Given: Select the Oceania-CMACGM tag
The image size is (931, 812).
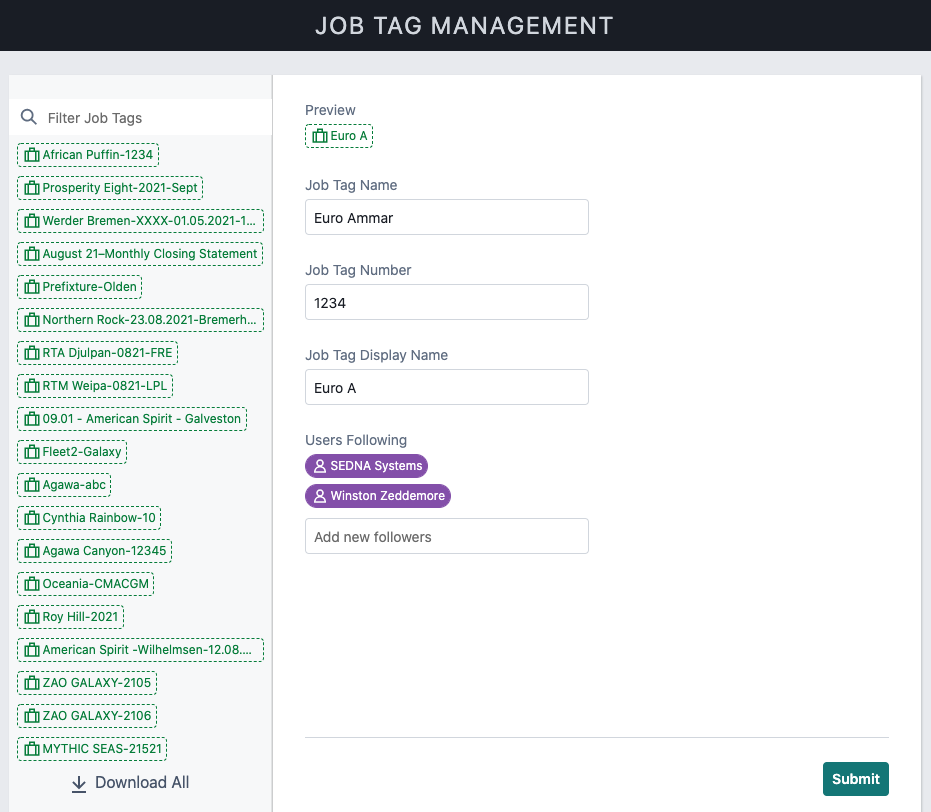Looking at the screenshot, I should (86, 583).
